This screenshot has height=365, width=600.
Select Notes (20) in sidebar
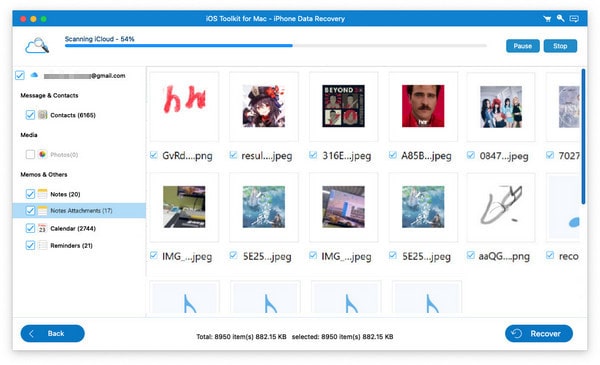pyautogui.click(x=65, y=194)
